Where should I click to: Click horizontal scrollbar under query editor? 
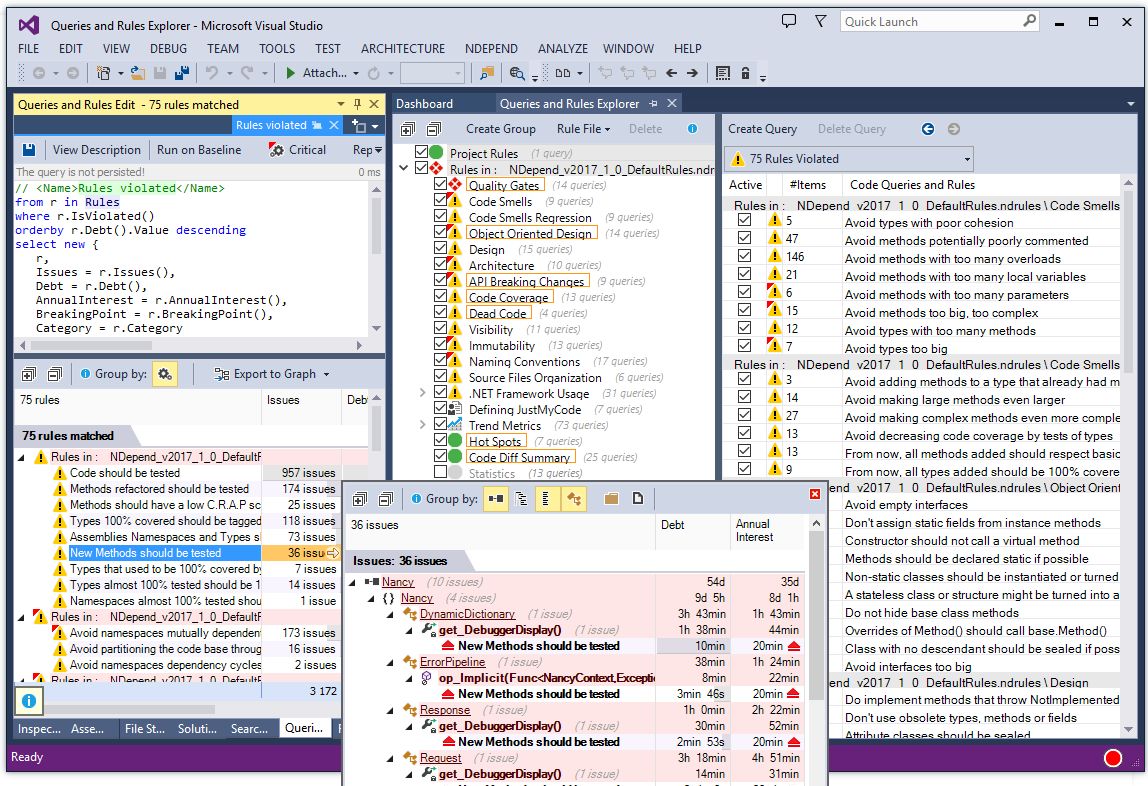point(190,345)
